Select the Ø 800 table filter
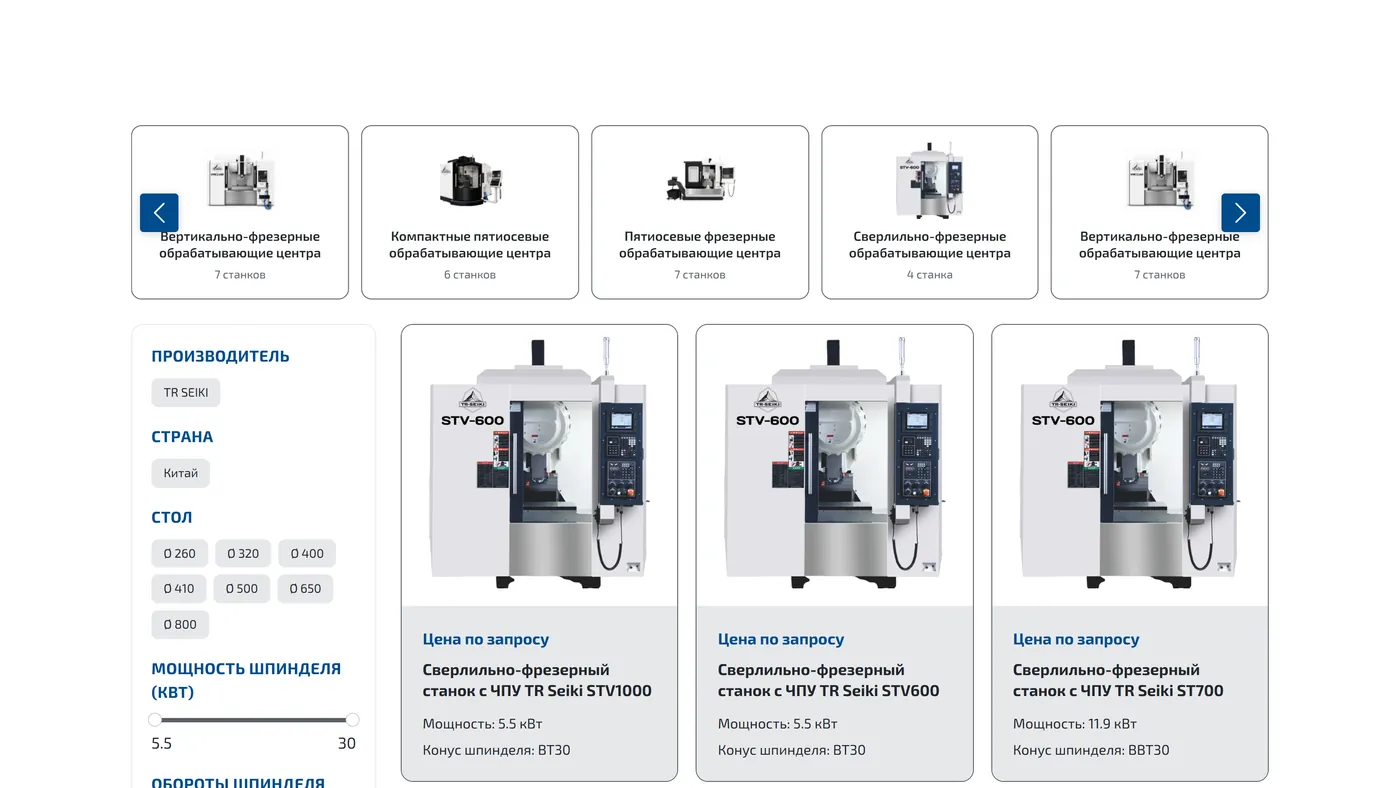The image size is (1400, 788). click(180, 624)
